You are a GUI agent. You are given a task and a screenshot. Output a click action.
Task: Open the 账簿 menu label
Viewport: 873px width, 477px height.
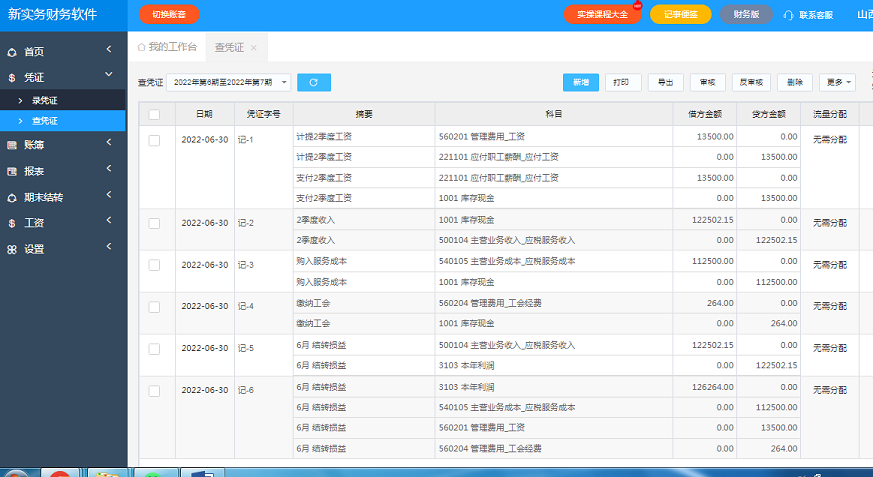point(34,145)
